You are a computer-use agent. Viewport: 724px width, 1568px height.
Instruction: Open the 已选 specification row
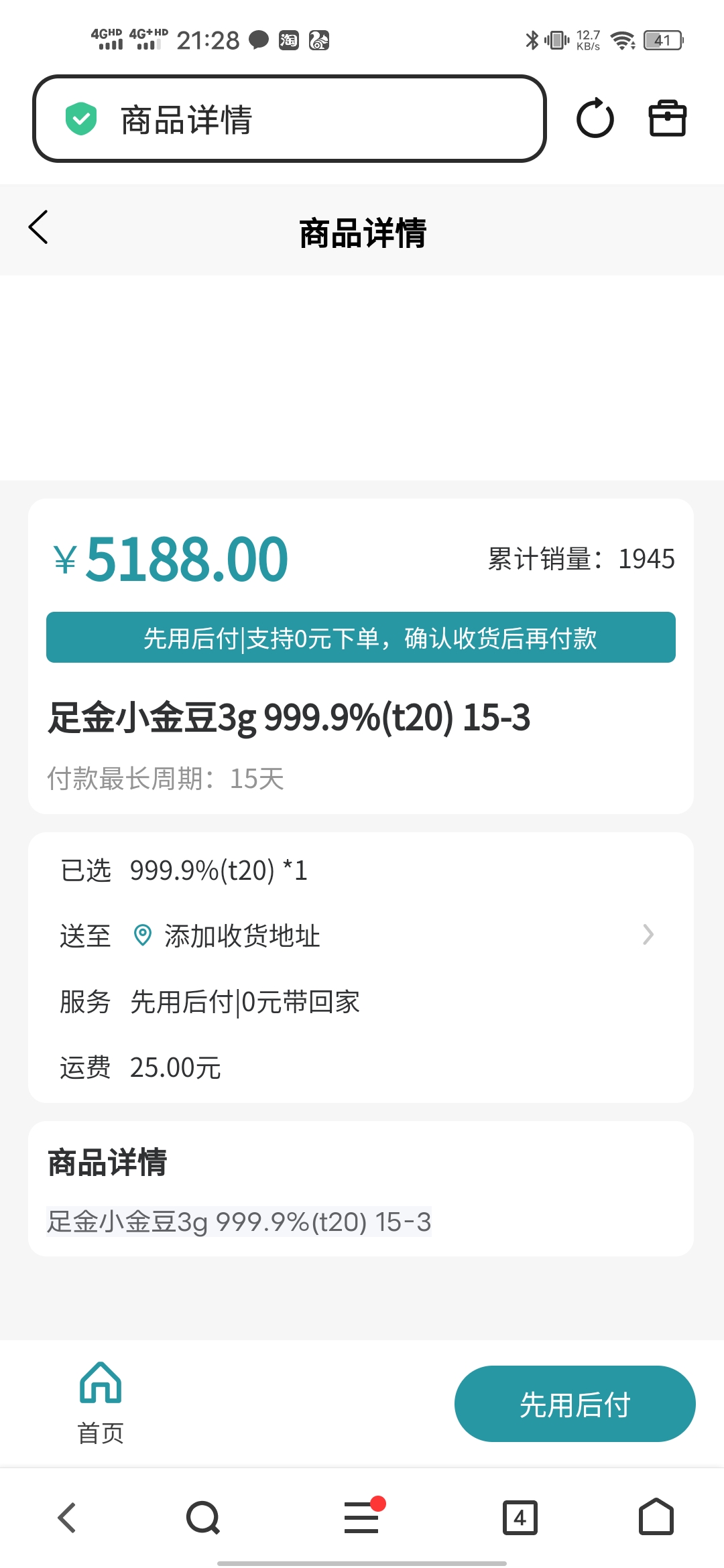[x=184, y=870]
